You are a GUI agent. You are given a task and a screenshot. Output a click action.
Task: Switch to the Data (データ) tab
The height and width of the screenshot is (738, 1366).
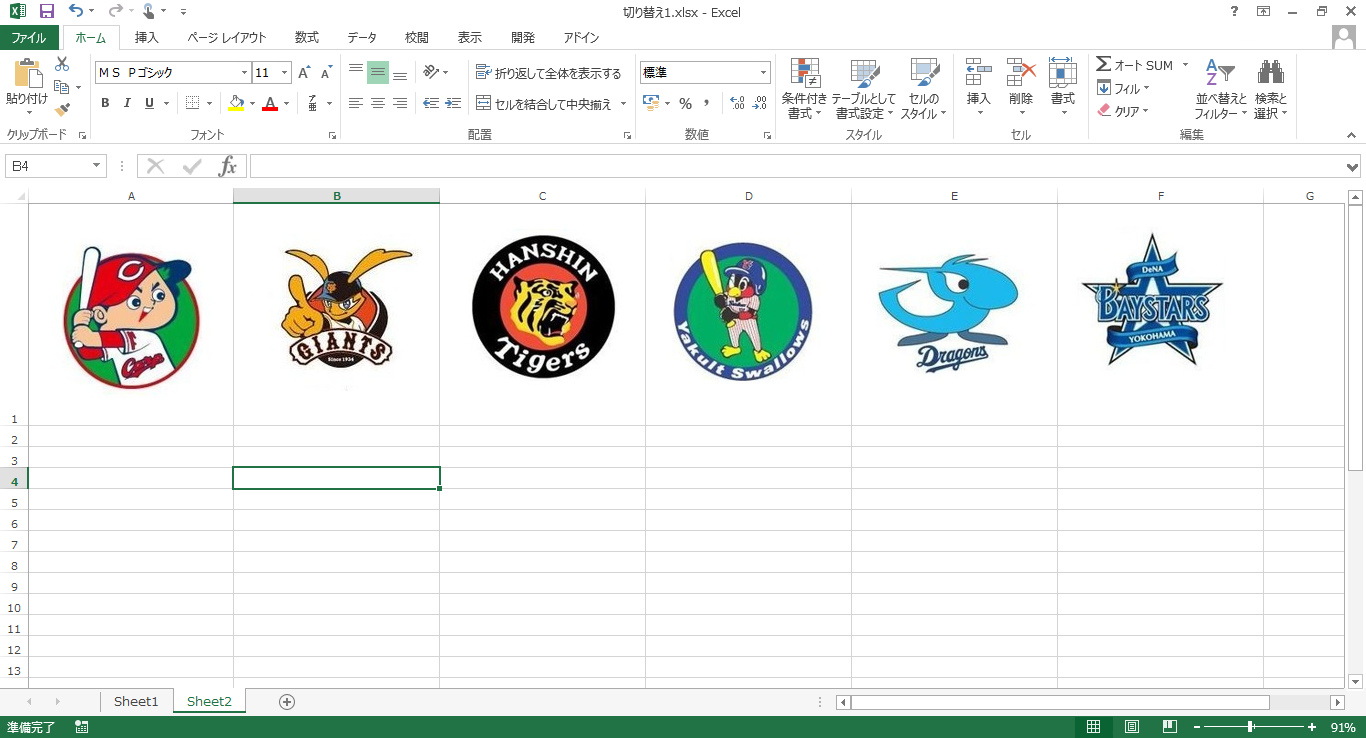(x=362, y=38)
